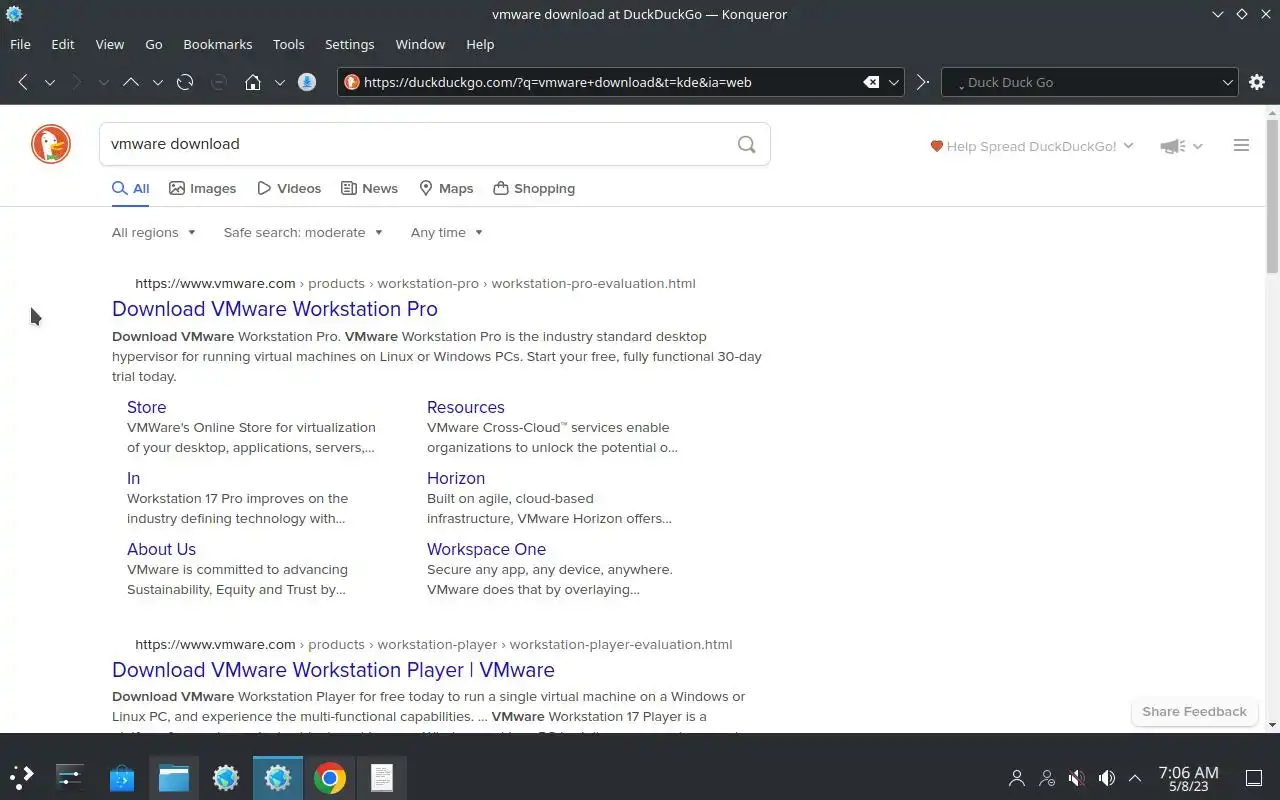This screenshot has width=1280, height=800.
Task: Open Dolphin file manager in taskbar
Action: pyautogui.click(x=174, y=777)
